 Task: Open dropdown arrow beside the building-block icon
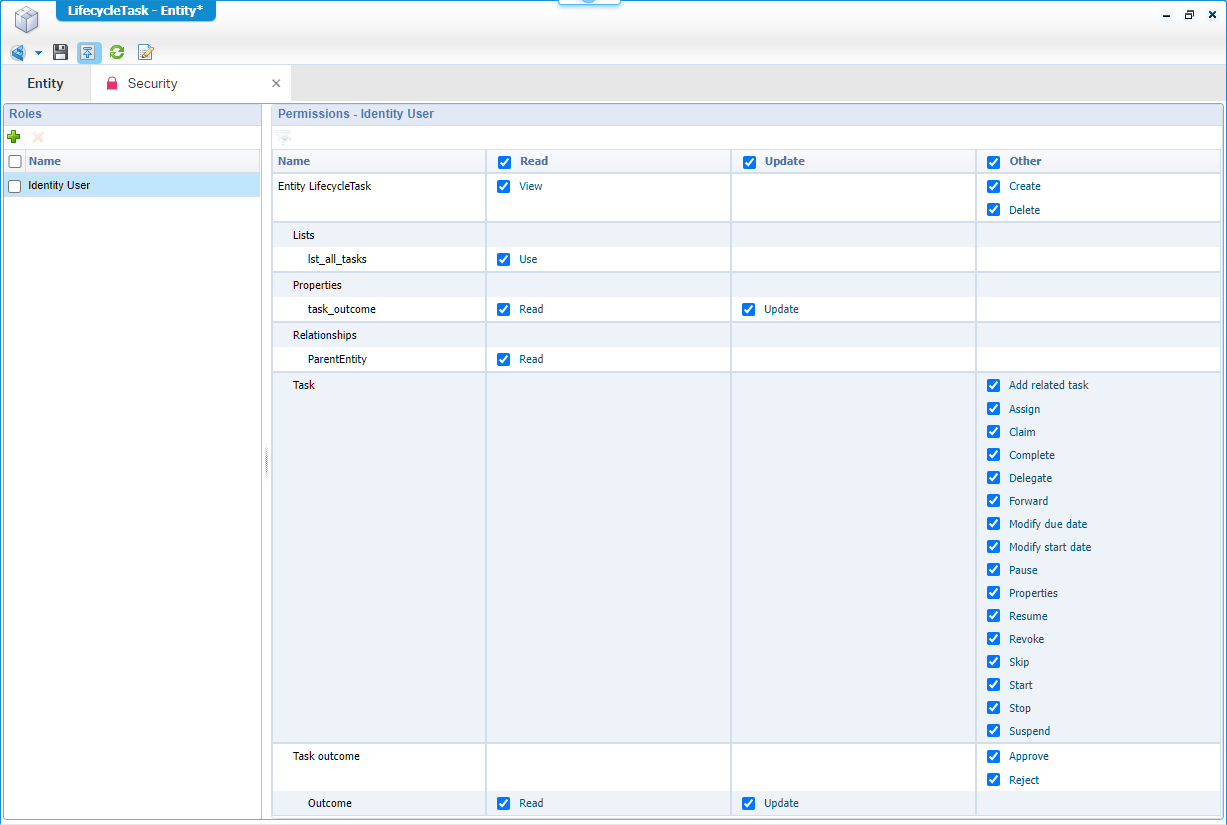tap(38, 53)
